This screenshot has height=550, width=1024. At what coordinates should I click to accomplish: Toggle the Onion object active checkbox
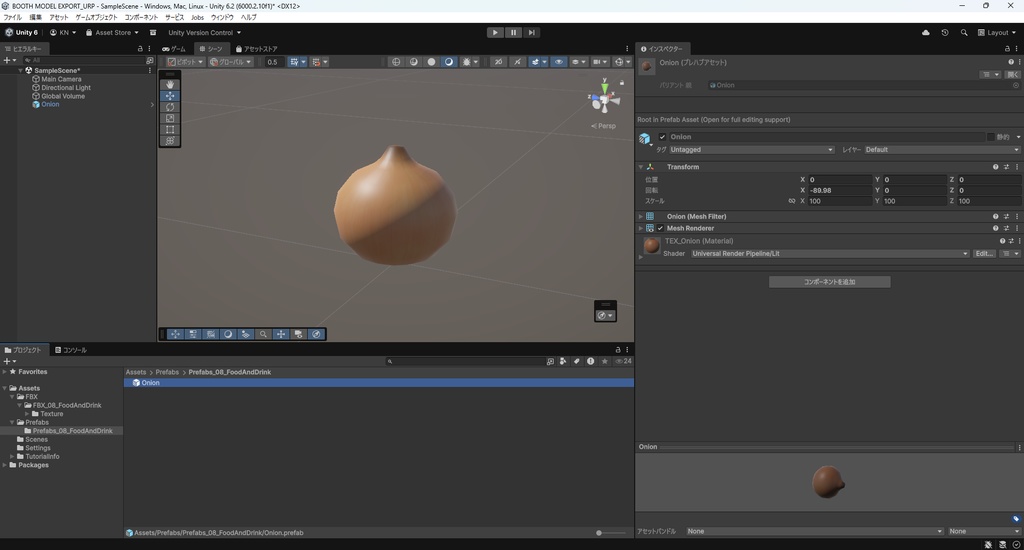pyautogui.click(x=662, y=137)
